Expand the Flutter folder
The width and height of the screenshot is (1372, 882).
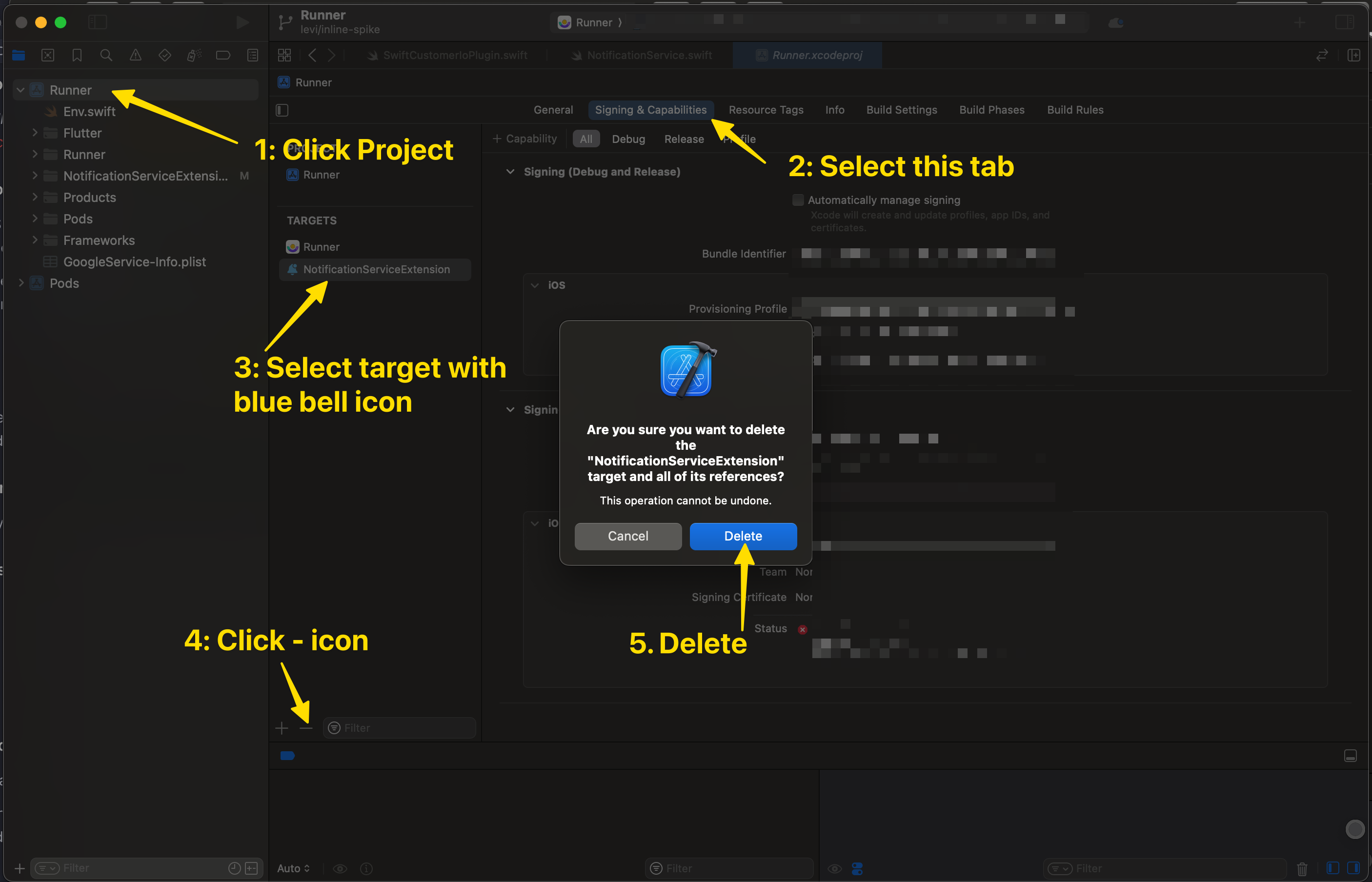35,133
